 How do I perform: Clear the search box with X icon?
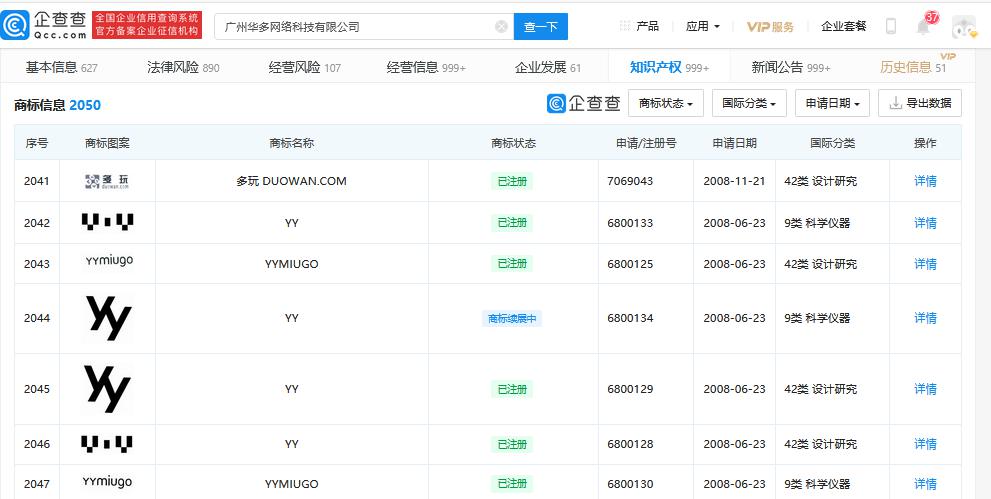tap(501, 27)
